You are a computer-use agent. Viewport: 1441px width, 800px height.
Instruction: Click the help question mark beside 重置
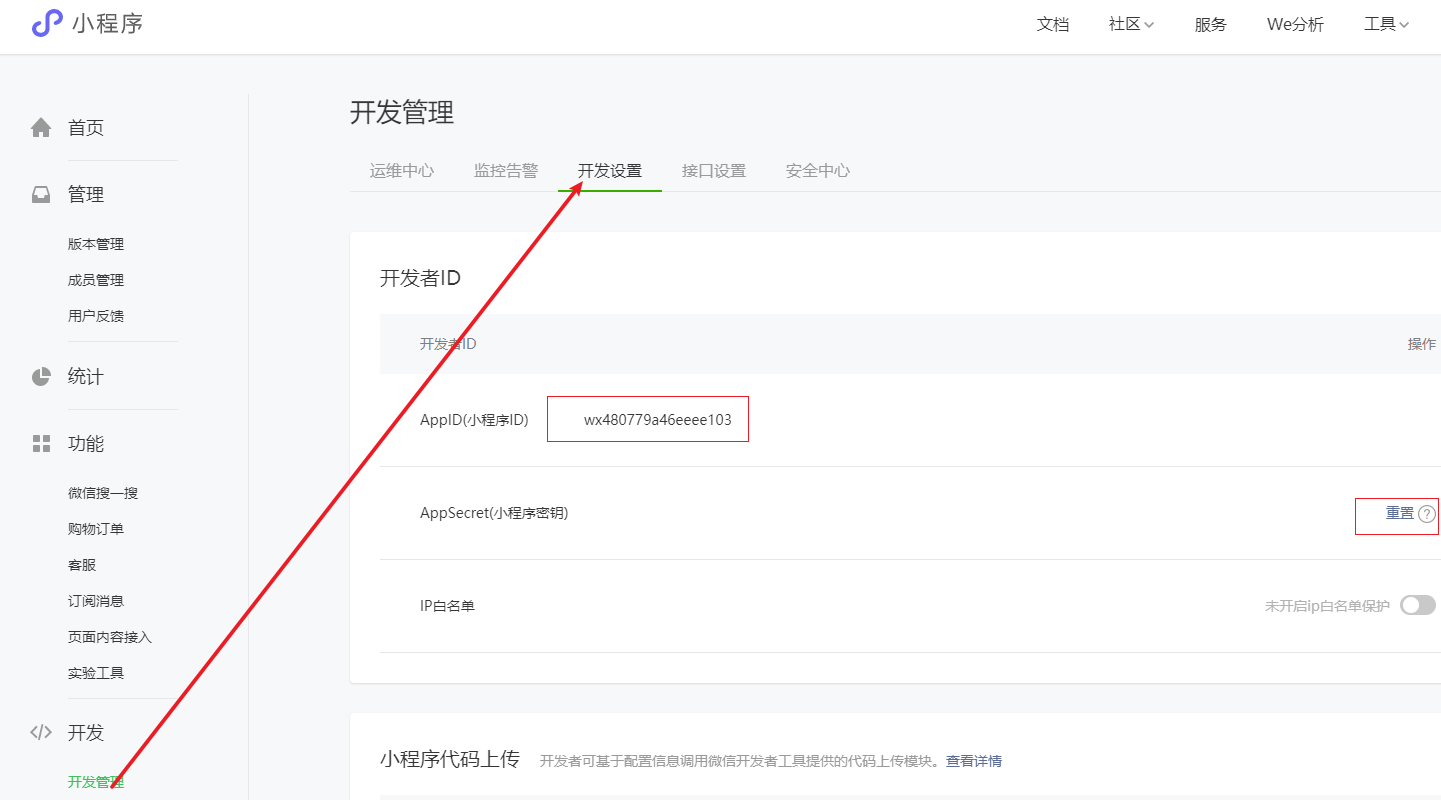(1427, 514)
